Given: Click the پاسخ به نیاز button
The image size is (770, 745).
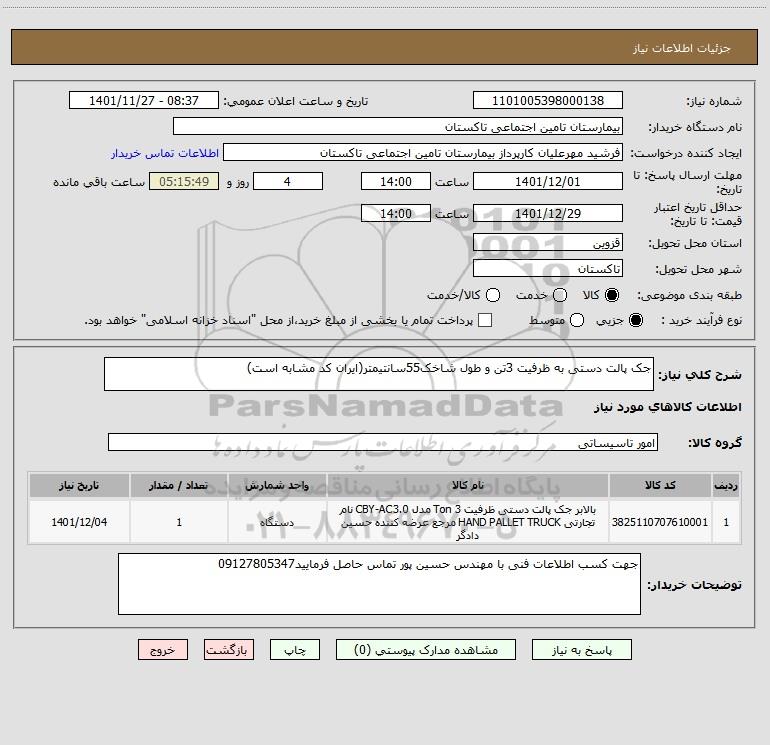Looking at the screenshot, I should pyautogui.click(x=581, y=650).
